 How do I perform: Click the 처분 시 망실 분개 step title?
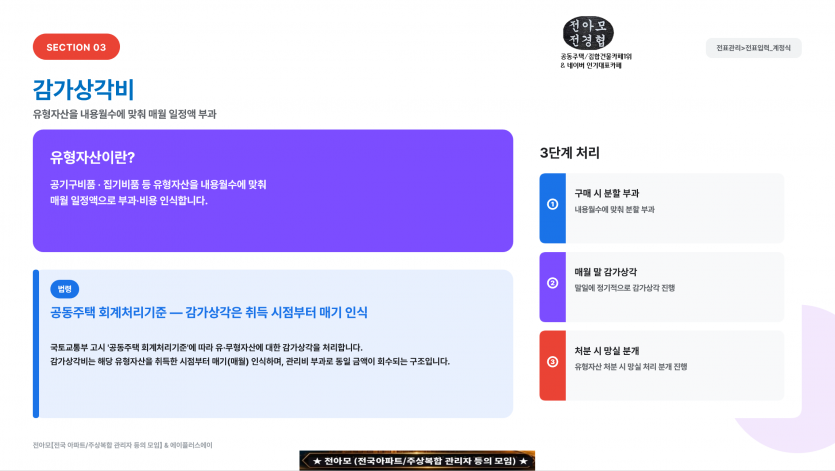coord(607,351)
